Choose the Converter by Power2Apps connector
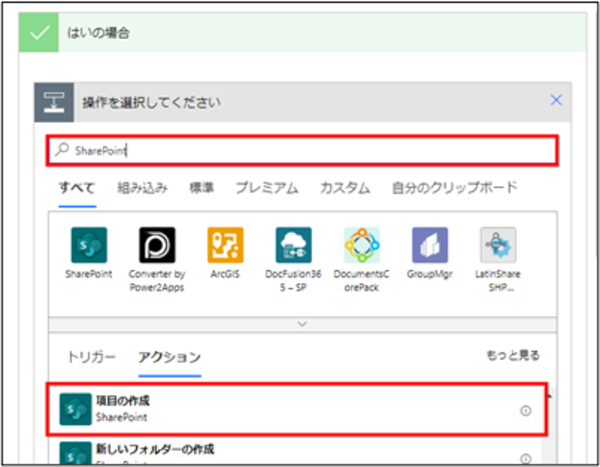 (157, 245)
